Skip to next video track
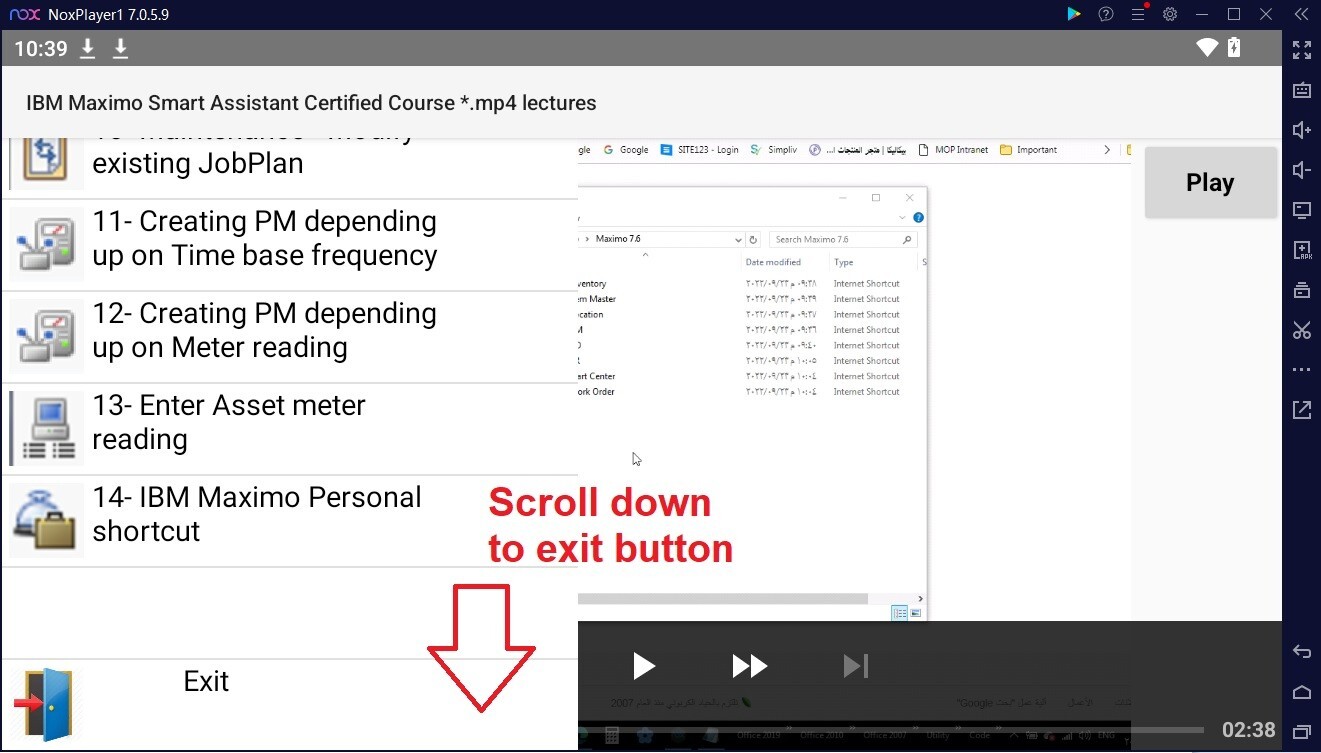The height and width of the screenshot is (753, 1321). (856, 666)
